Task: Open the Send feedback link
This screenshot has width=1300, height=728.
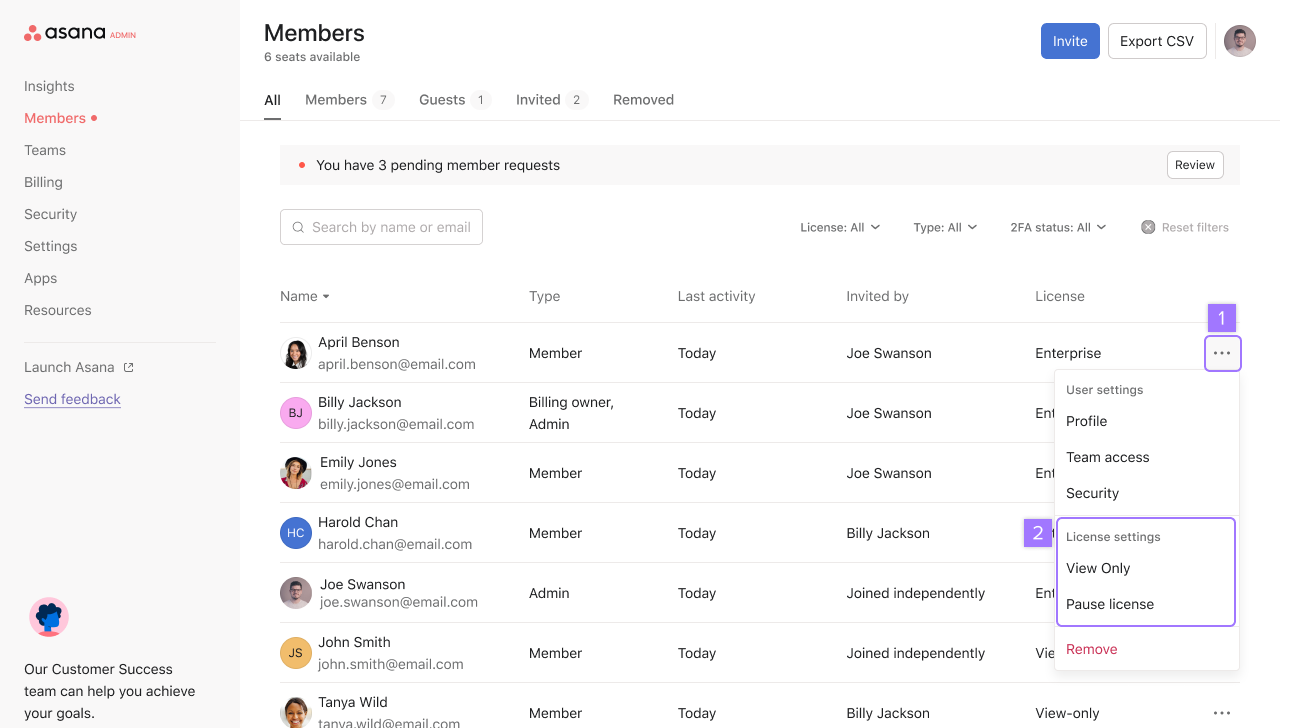Action: pyautogui.click(x=72, y=399)
